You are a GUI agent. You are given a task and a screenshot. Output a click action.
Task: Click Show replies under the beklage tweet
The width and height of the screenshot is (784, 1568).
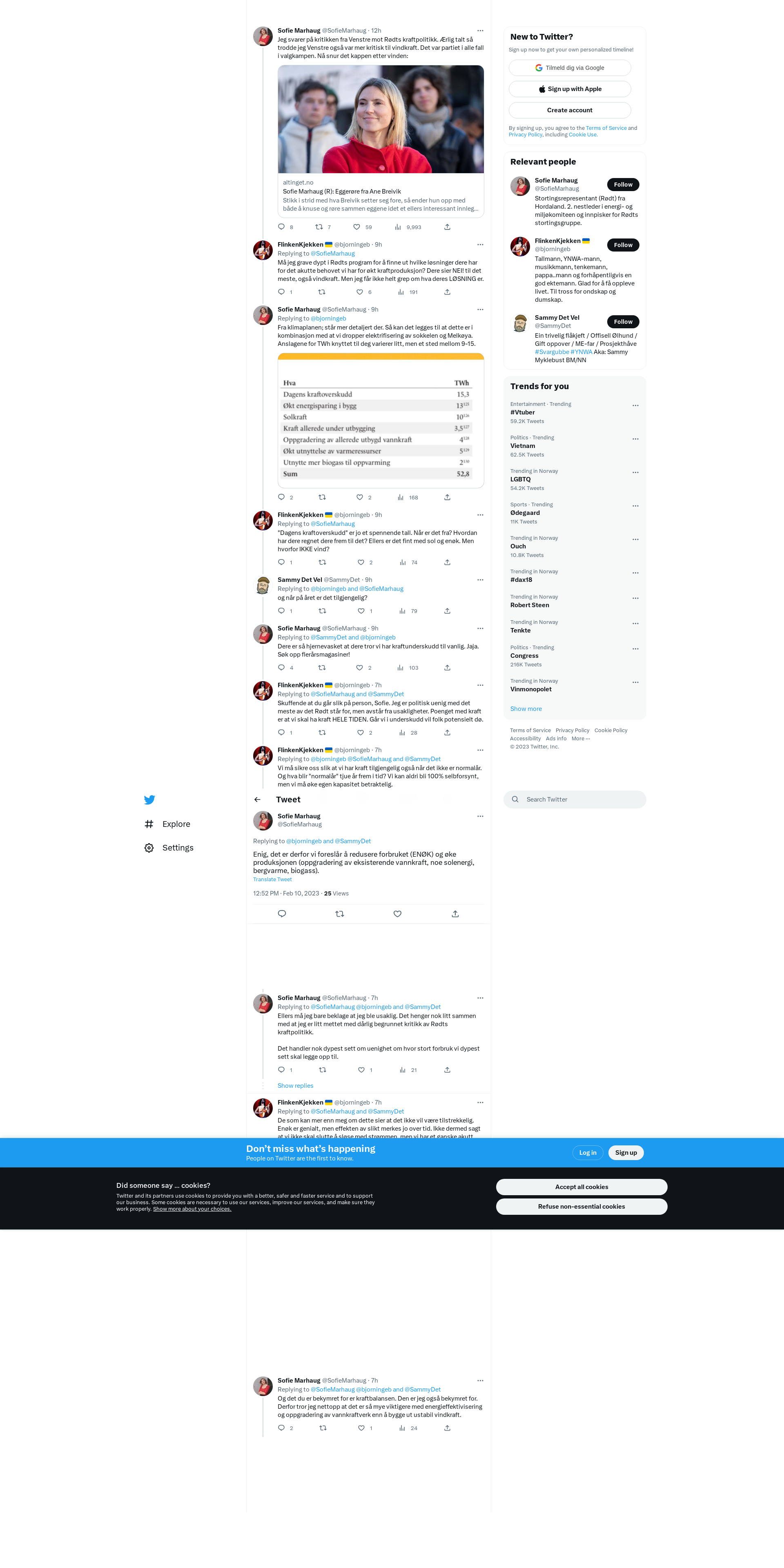(x=295, y=1086)
